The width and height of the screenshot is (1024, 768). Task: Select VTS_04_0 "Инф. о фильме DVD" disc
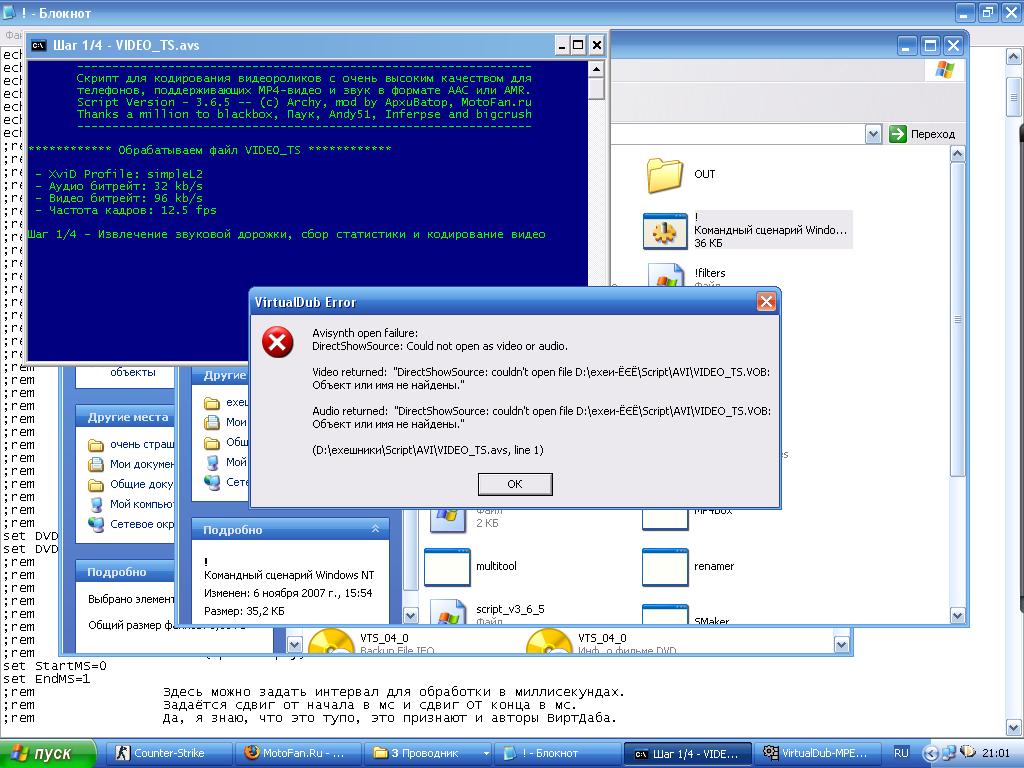click(x=549, y=641)
